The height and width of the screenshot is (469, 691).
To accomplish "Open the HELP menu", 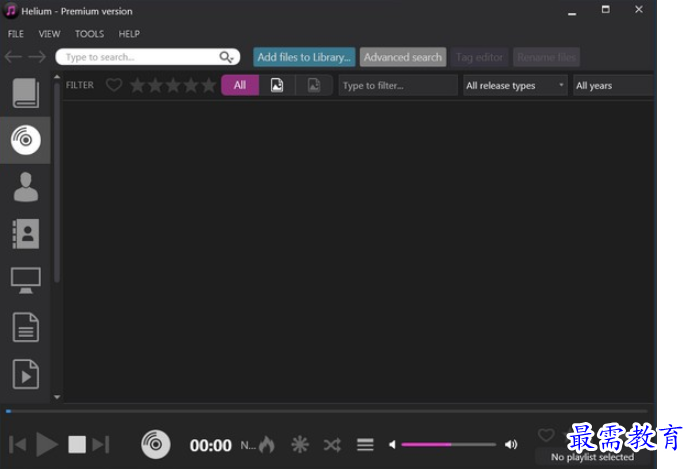I will point(129,34).
